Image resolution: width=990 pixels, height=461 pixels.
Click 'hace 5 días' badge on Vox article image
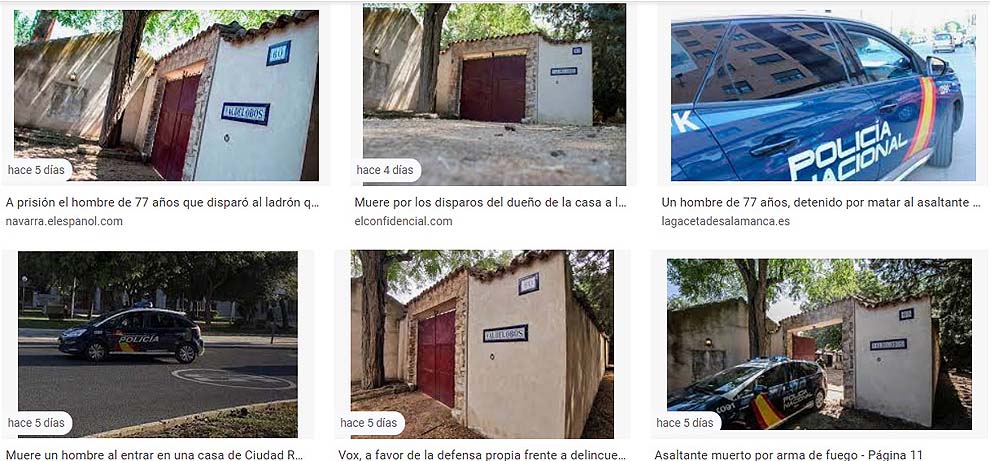click(x=369, y=422)
